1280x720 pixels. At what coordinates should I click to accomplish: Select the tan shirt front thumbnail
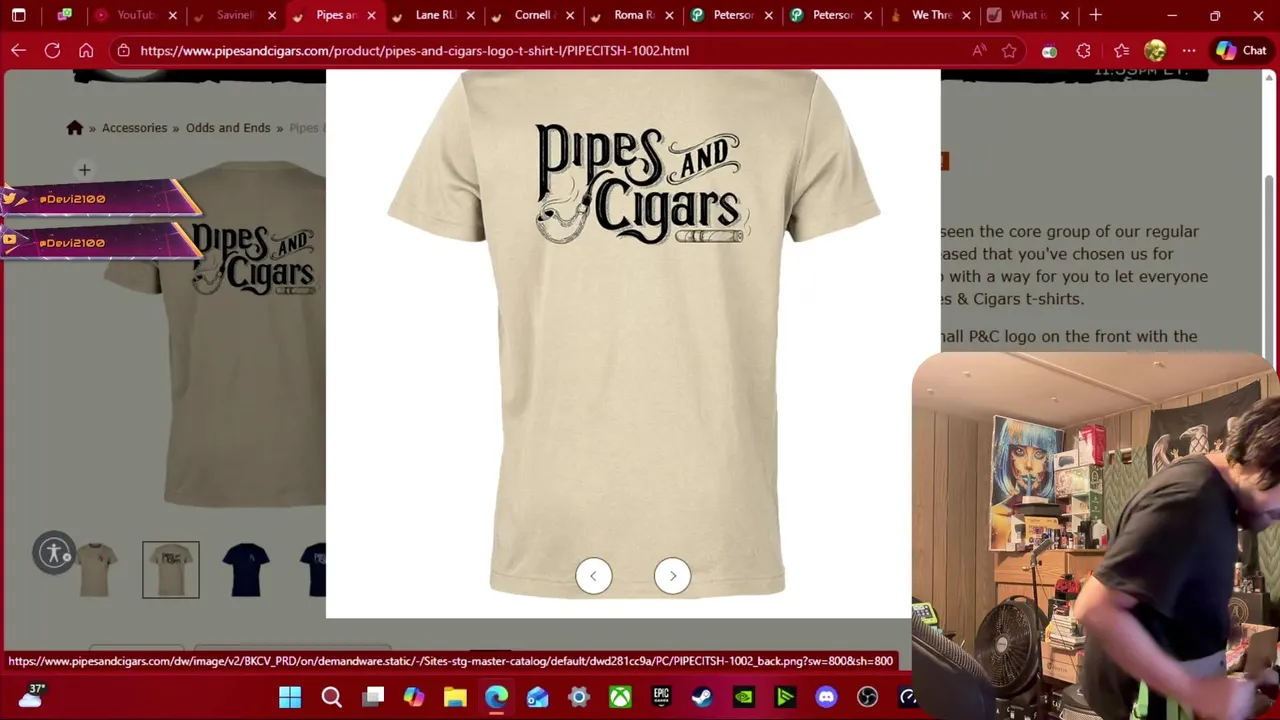coord(97,570)
